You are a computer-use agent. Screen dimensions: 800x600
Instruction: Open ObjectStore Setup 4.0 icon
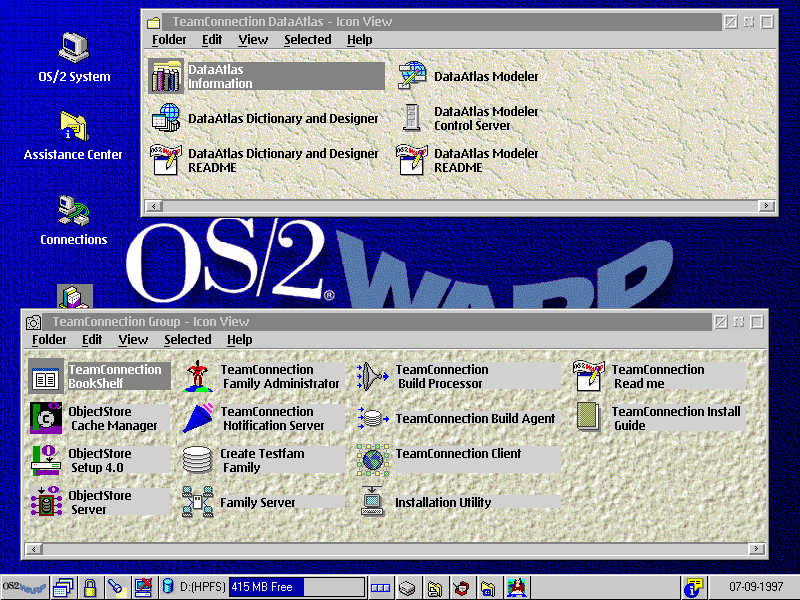pos(45,460)
